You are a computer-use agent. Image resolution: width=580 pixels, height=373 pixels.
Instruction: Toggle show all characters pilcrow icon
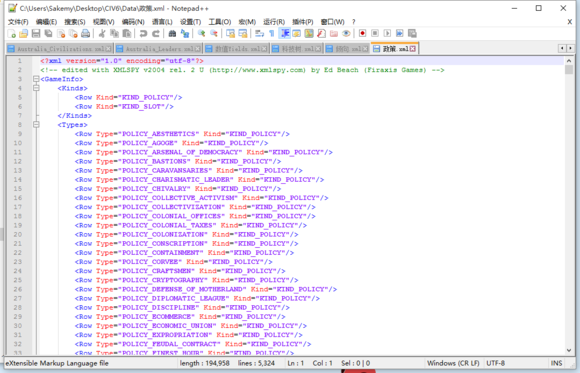(272, 34)
